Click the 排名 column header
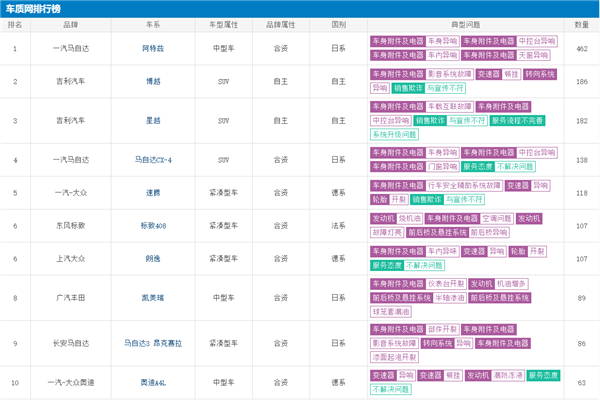The image size is (600, 400). 15,25
